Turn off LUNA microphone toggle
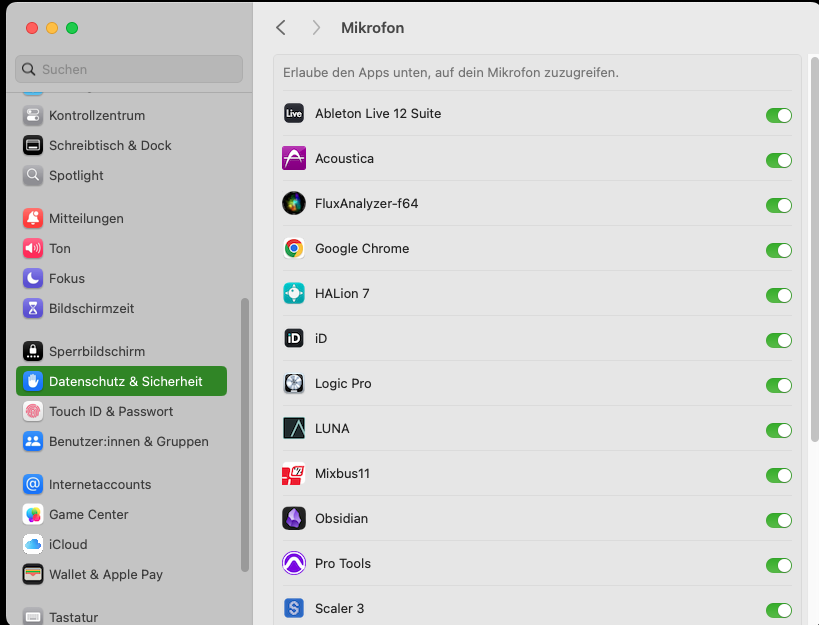The height and width of the screenshot is (625, 819). point(779,430)
